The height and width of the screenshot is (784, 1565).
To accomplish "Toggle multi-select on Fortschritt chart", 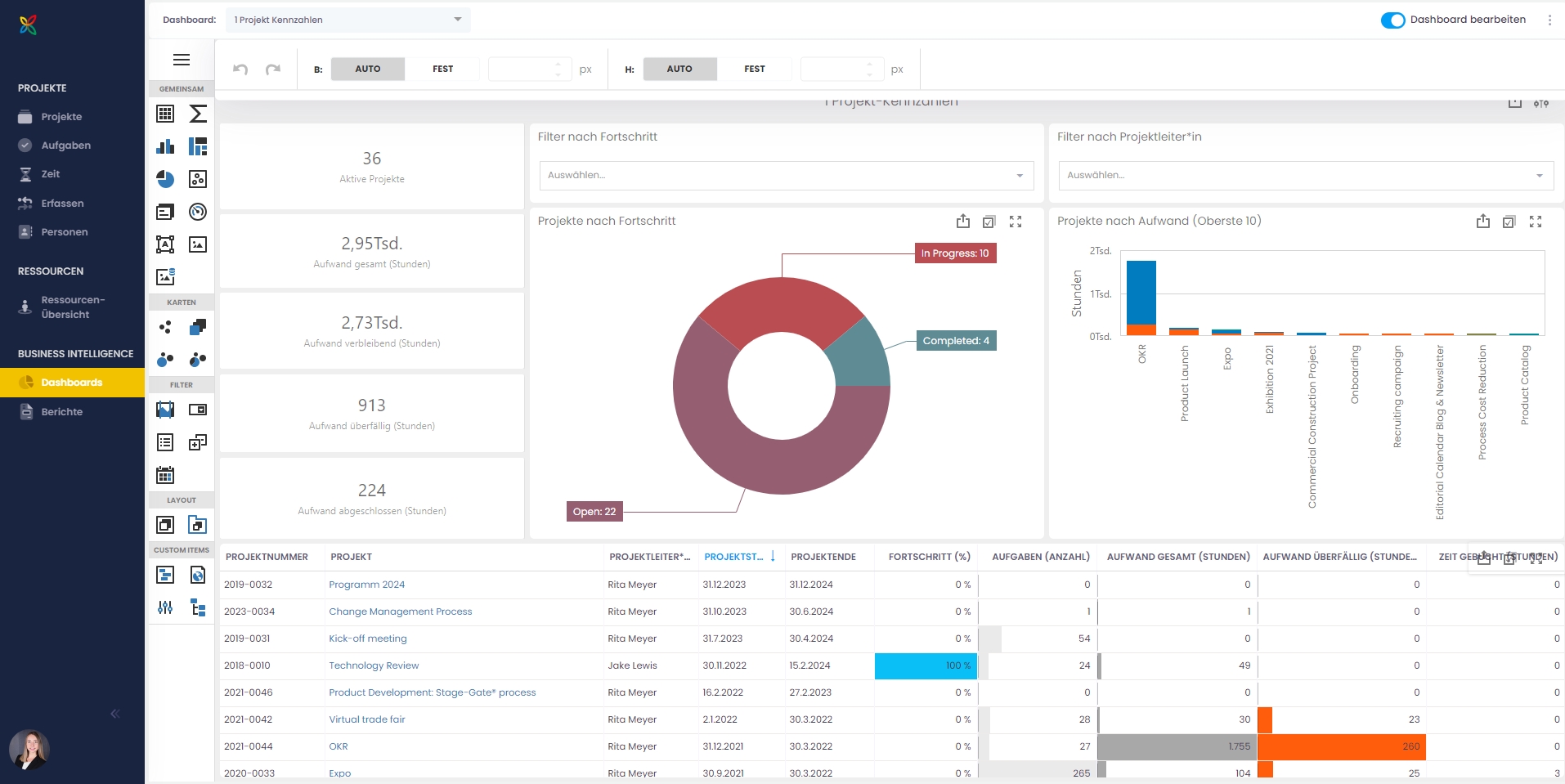I will tap(989, 222).
